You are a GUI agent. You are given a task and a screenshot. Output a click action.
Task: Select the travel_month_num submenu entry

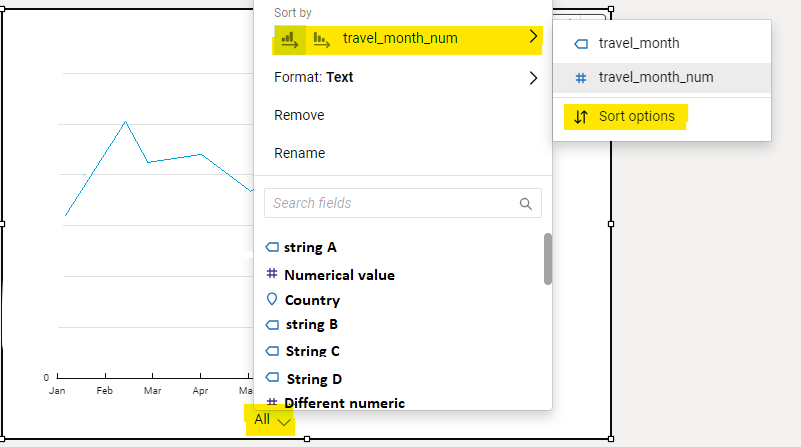click(655, 77)
